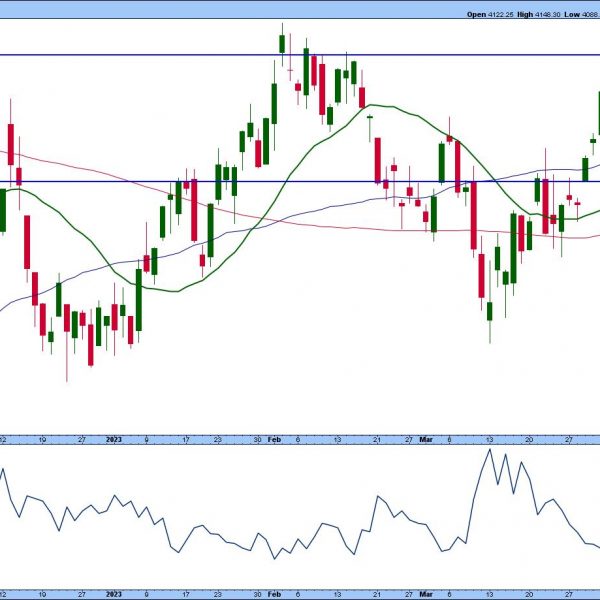This screenshot has width=600, height=600.
Task: Click the "19" label on price chart date axis
Action: click(42, 440)
